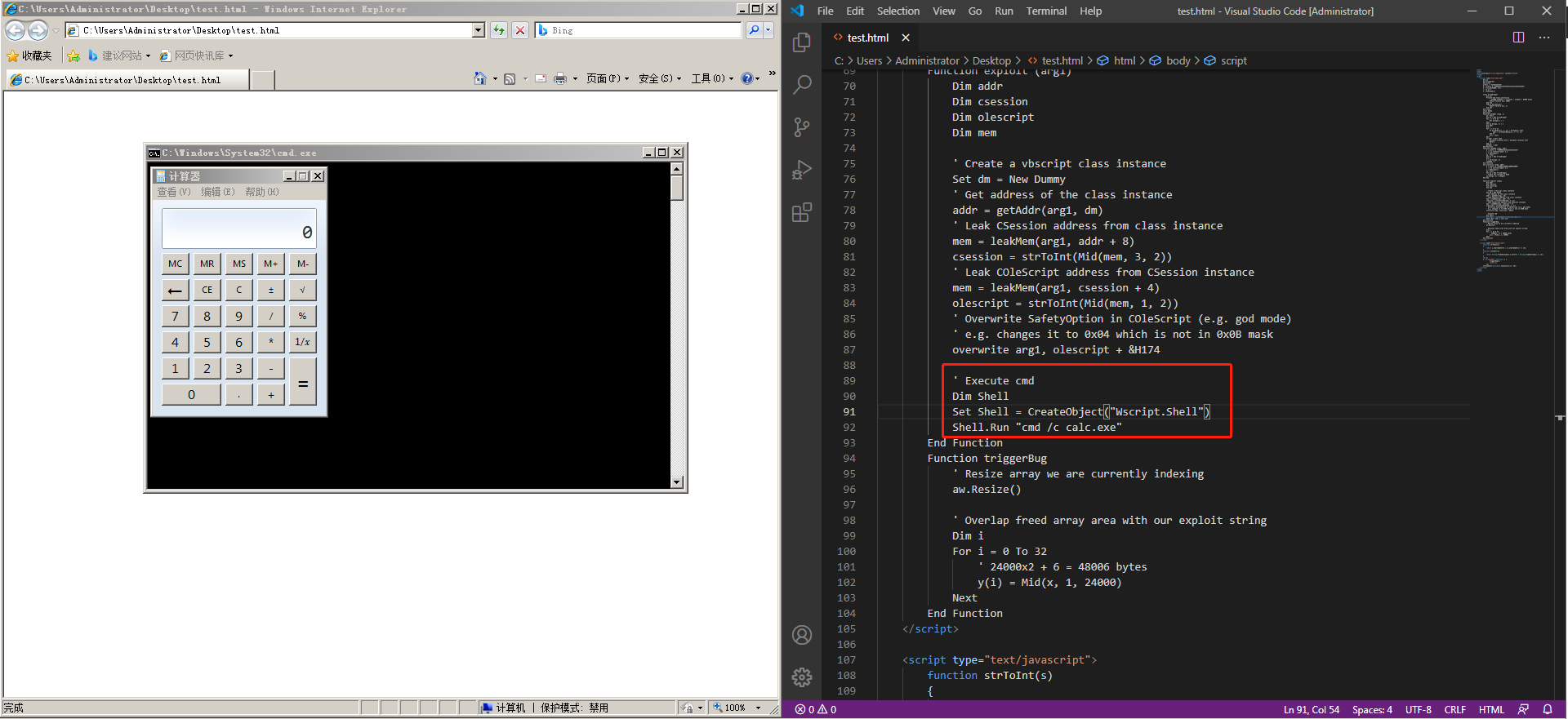Change the HTML language mode in status bar

[1491, 709]
